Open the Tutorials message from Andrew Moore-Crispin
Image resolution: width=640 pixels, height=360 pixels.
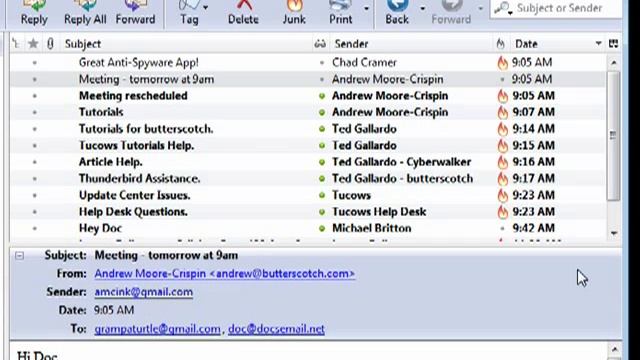pos(101,112)
